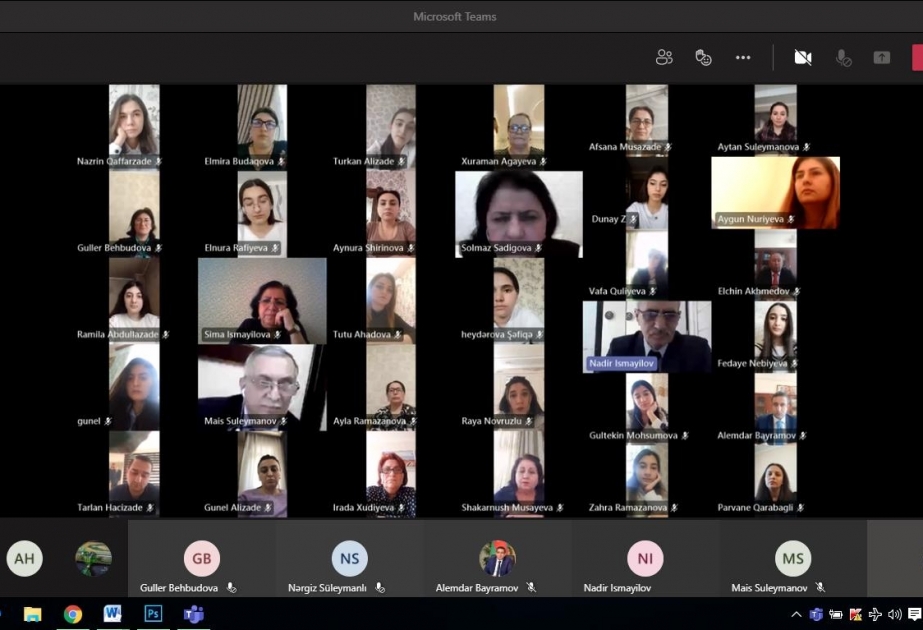Click muted mic icon beside Mais Suleymanov
The width and height of the screenshot is (923, 630).
(820, 588)
